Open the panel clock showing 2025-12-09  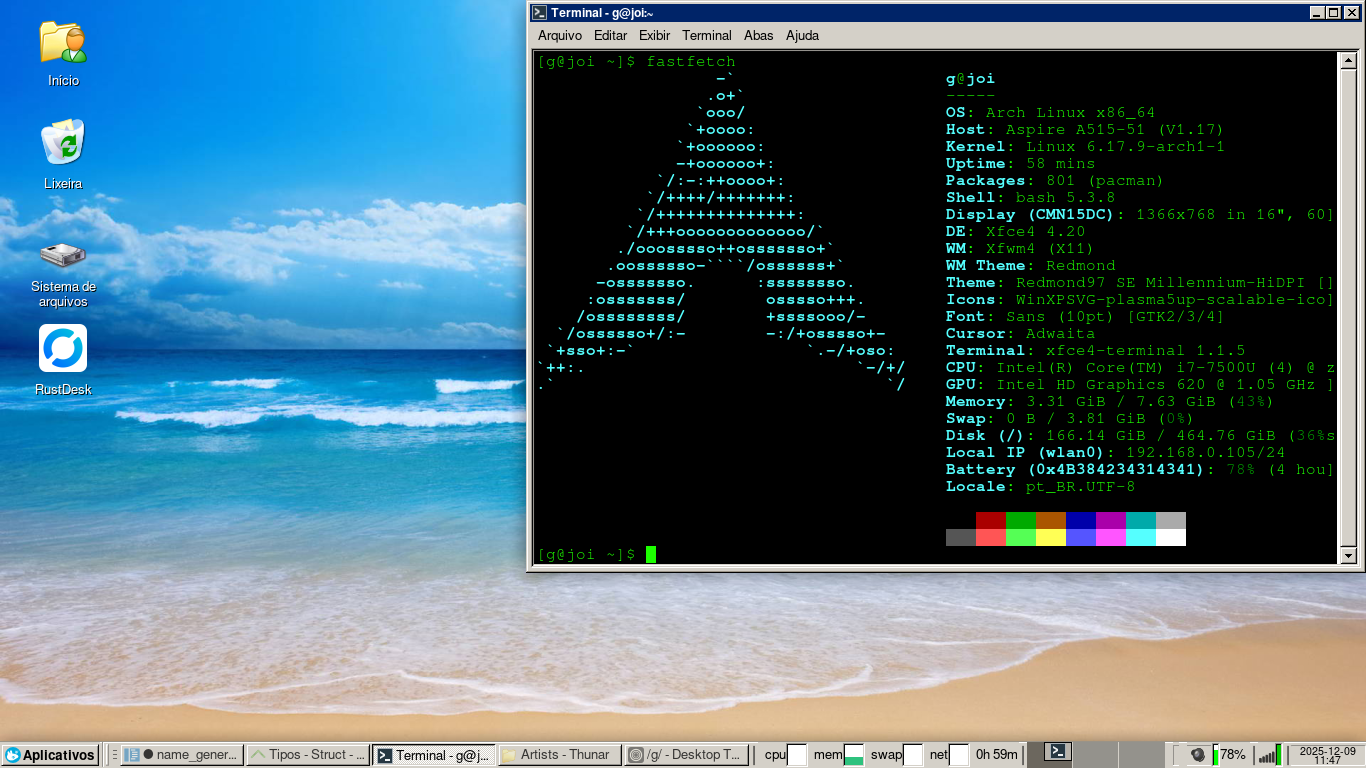click(x=1327, y=755)
